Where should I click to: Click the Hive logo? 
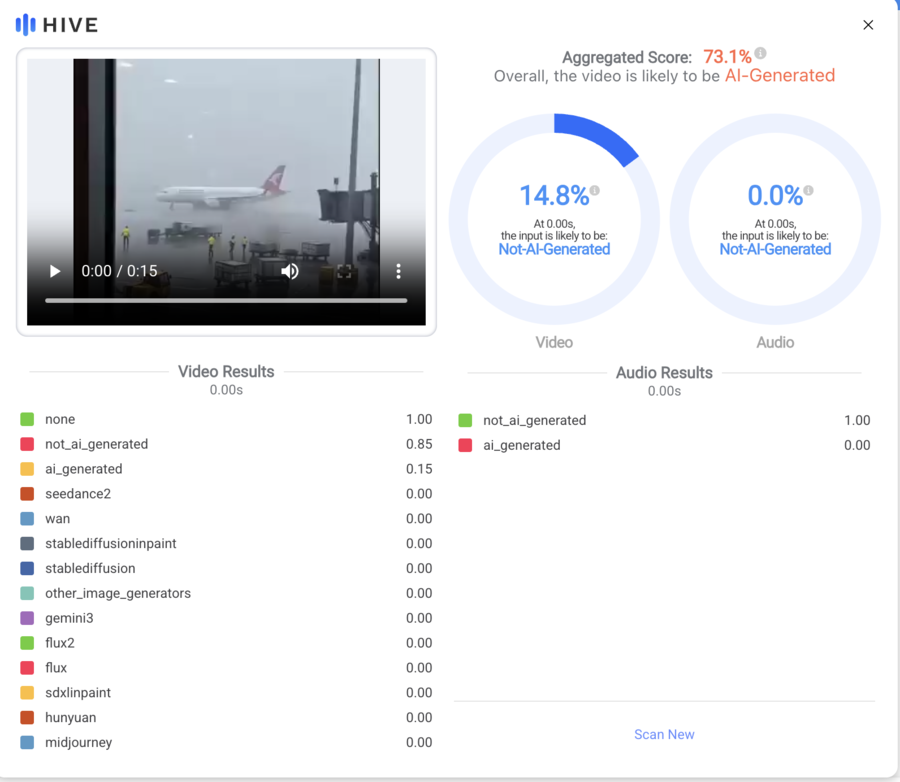pos(57,25)
